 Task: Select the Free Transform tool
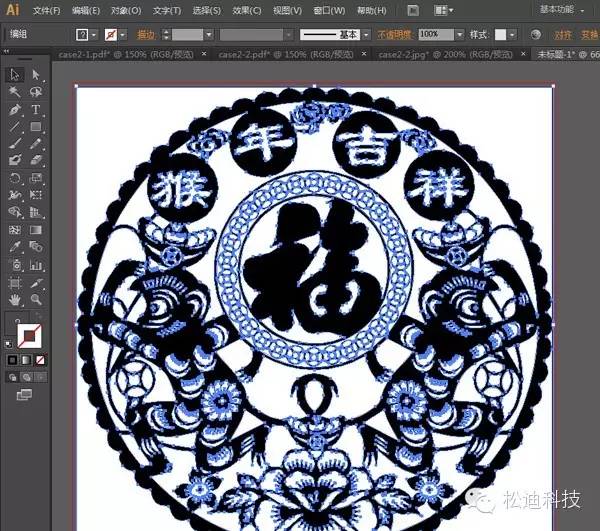(x=36, y=195)
